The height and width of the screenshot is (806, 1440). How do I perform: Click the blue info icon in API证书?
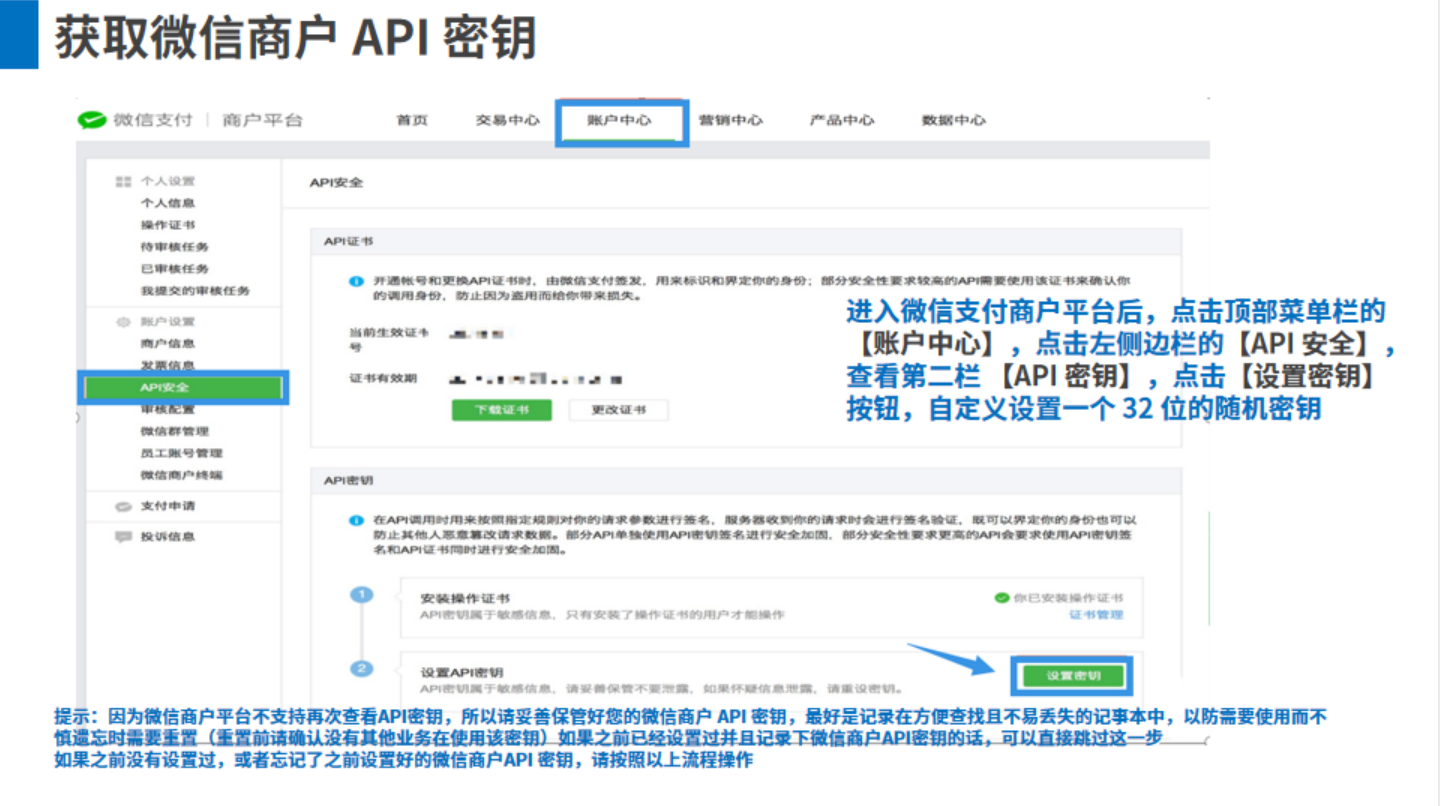pyautogui.click(x=356, y=282)
